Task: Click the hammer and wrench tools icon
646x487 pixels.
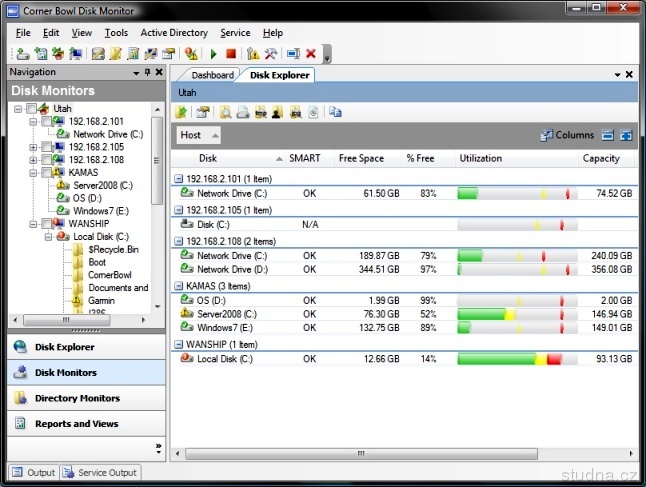Action: point(270,54)
